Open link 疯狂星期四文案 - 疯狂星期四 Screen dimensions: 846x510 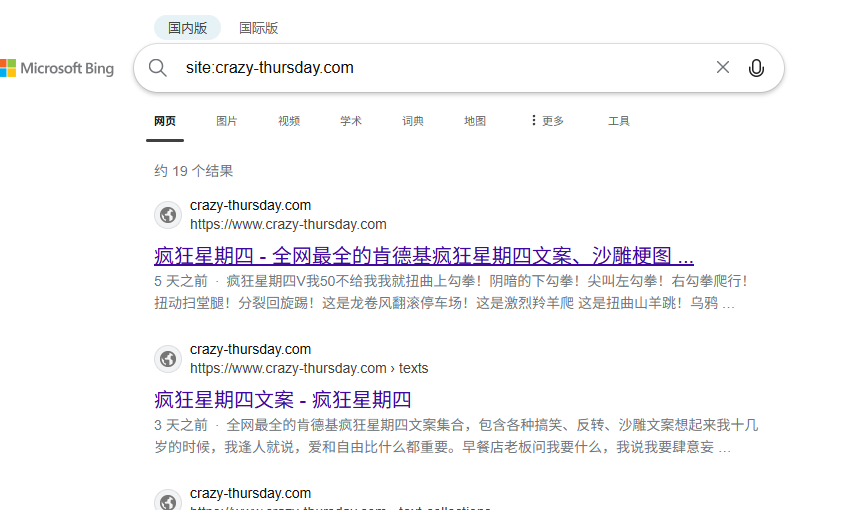pos(283,400)
